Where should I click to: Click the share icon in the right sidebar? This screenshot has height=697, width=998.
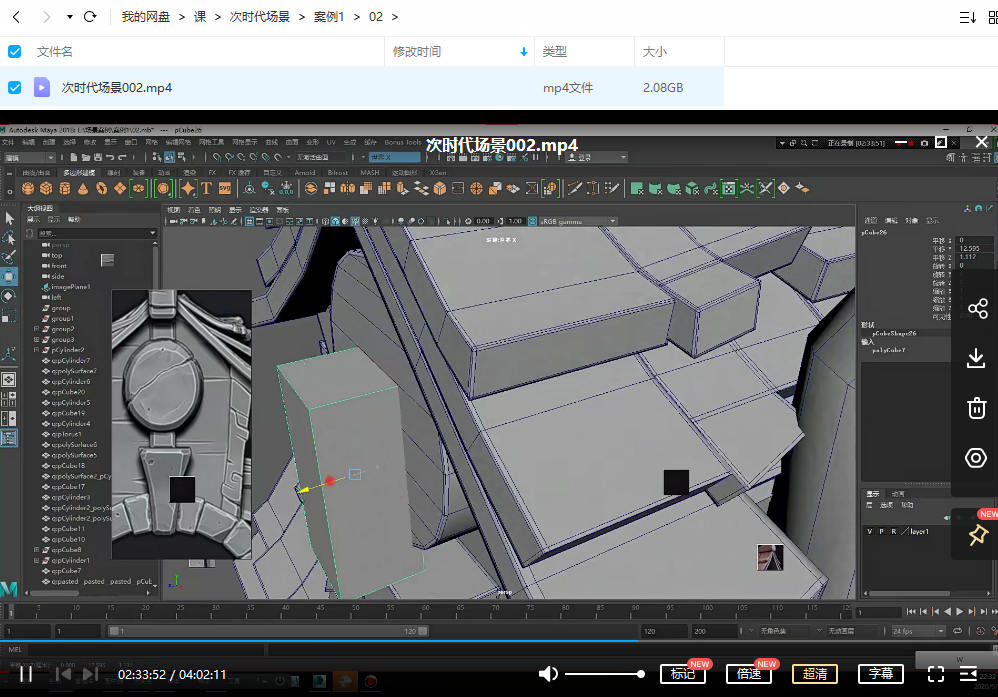[x=977, y=310]
